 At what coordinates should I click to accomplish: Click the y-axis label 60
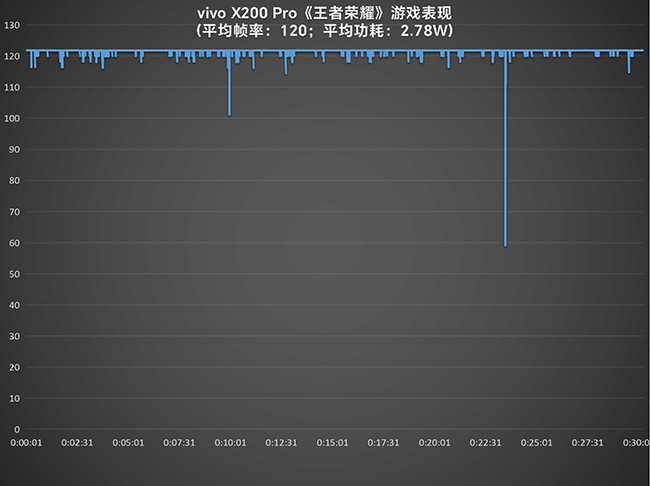coord(15,243)
